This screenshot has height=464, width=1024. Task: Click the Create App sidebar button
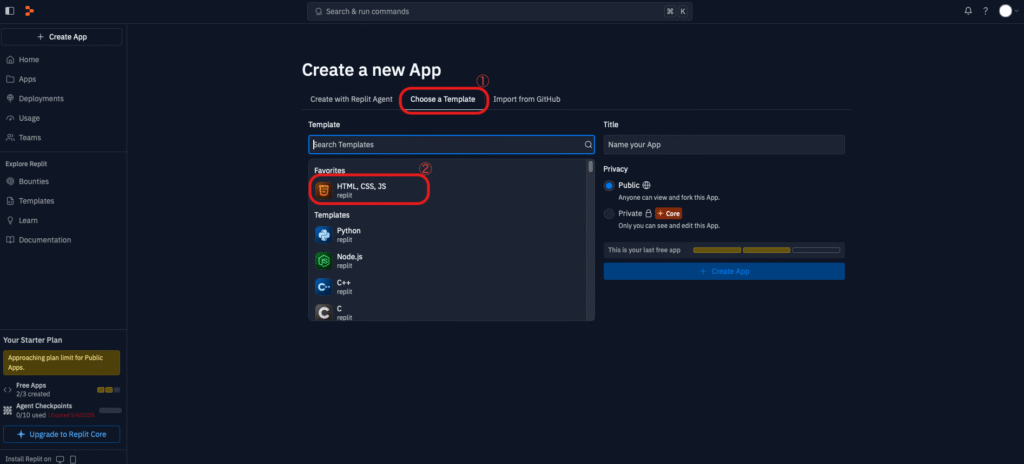63,37
